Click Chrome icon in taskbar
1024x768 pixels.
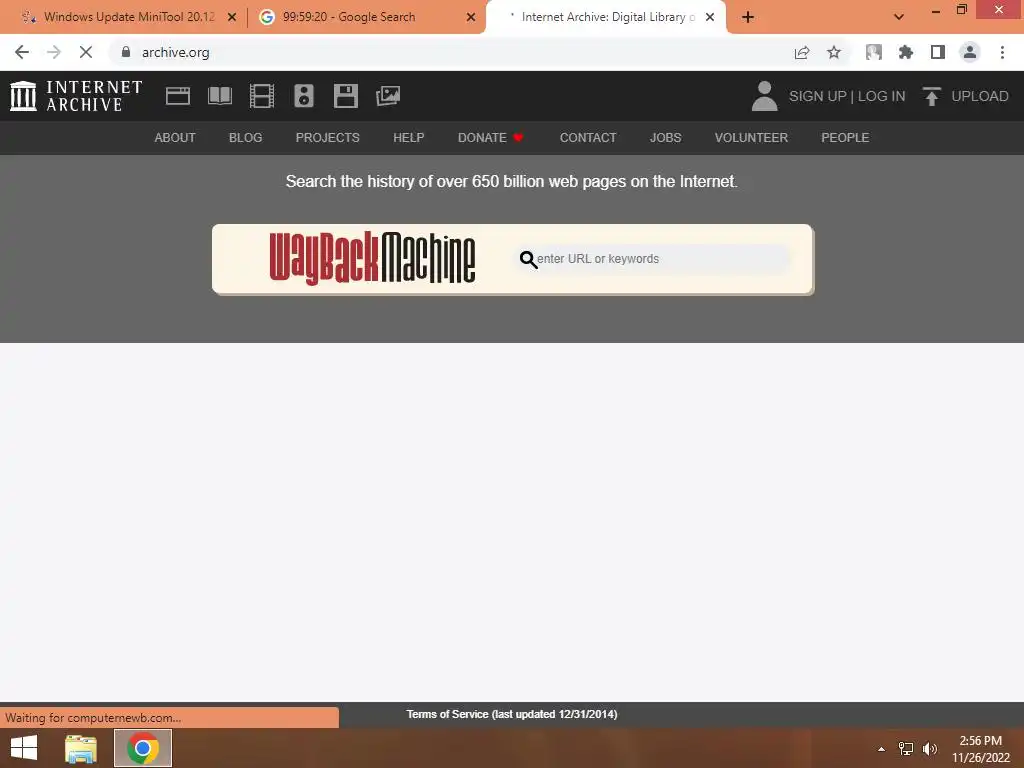coord(143,748)
